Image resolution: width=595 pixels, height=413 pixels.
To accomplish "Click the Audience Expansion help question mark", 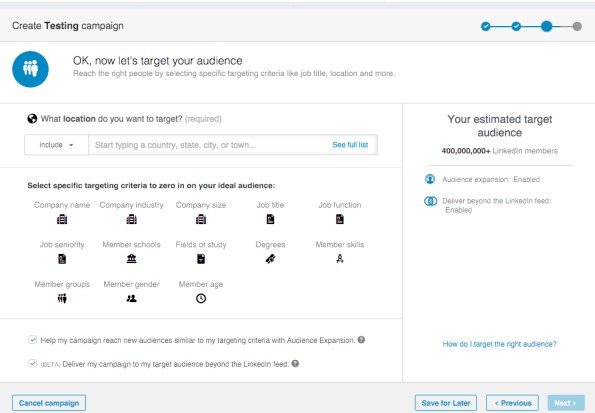I will pos(361,340).
